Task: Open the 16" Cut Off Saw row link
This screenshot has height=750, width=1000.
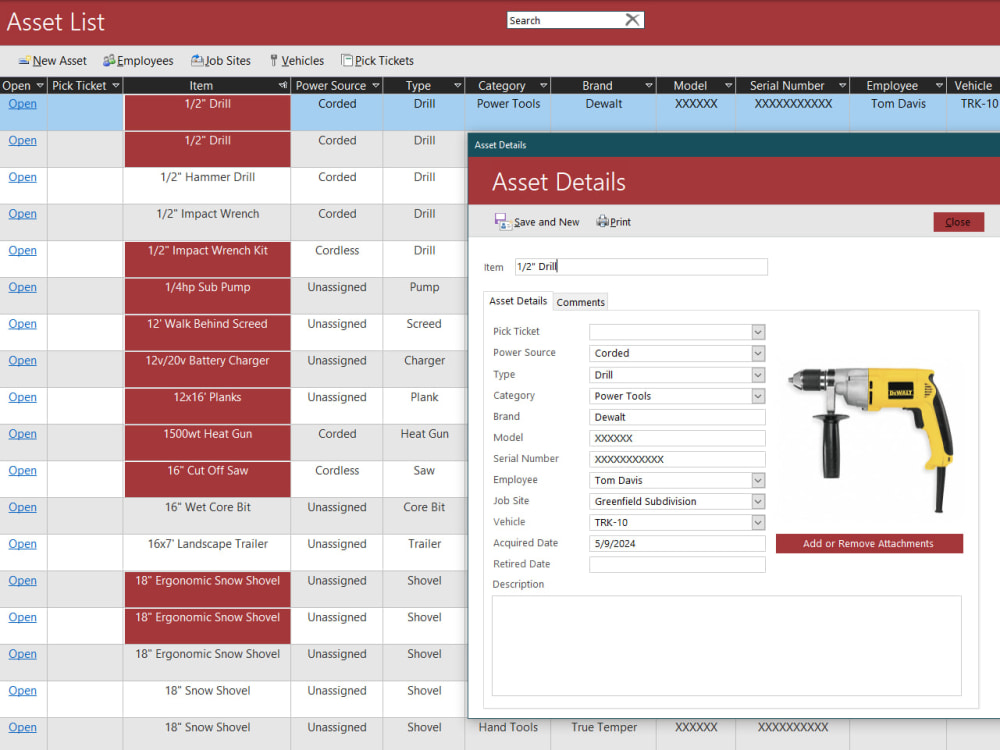Action: tap(22, 471)
